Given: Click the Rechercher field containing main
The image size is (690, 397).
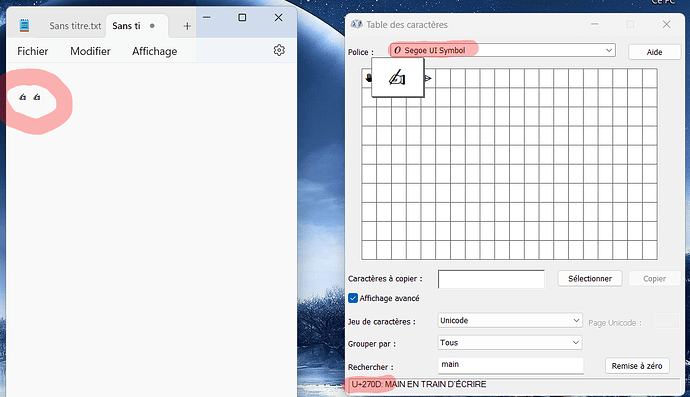Looking at the screenshot, I should (x=510, y=365).
